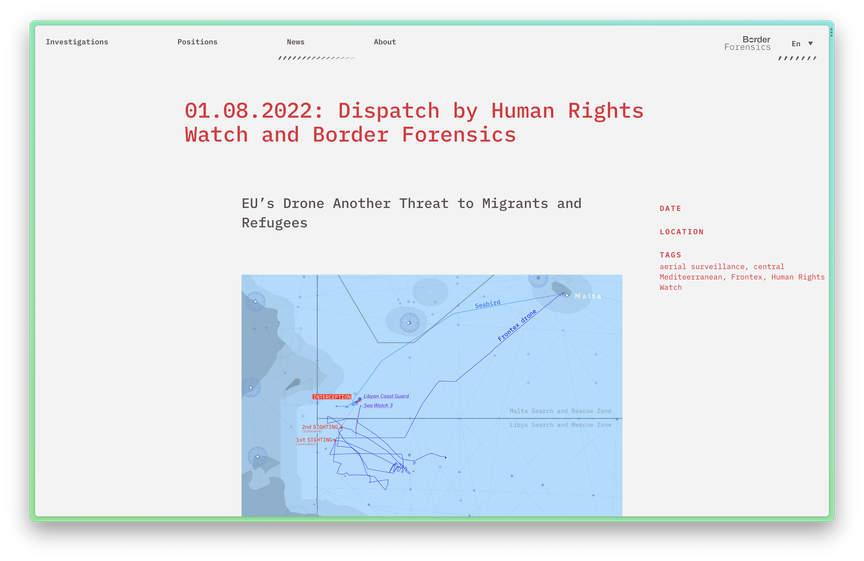This screenshot has height=561, width=864.
Task: Open the Frontex tag link
Action: point(747,277)
